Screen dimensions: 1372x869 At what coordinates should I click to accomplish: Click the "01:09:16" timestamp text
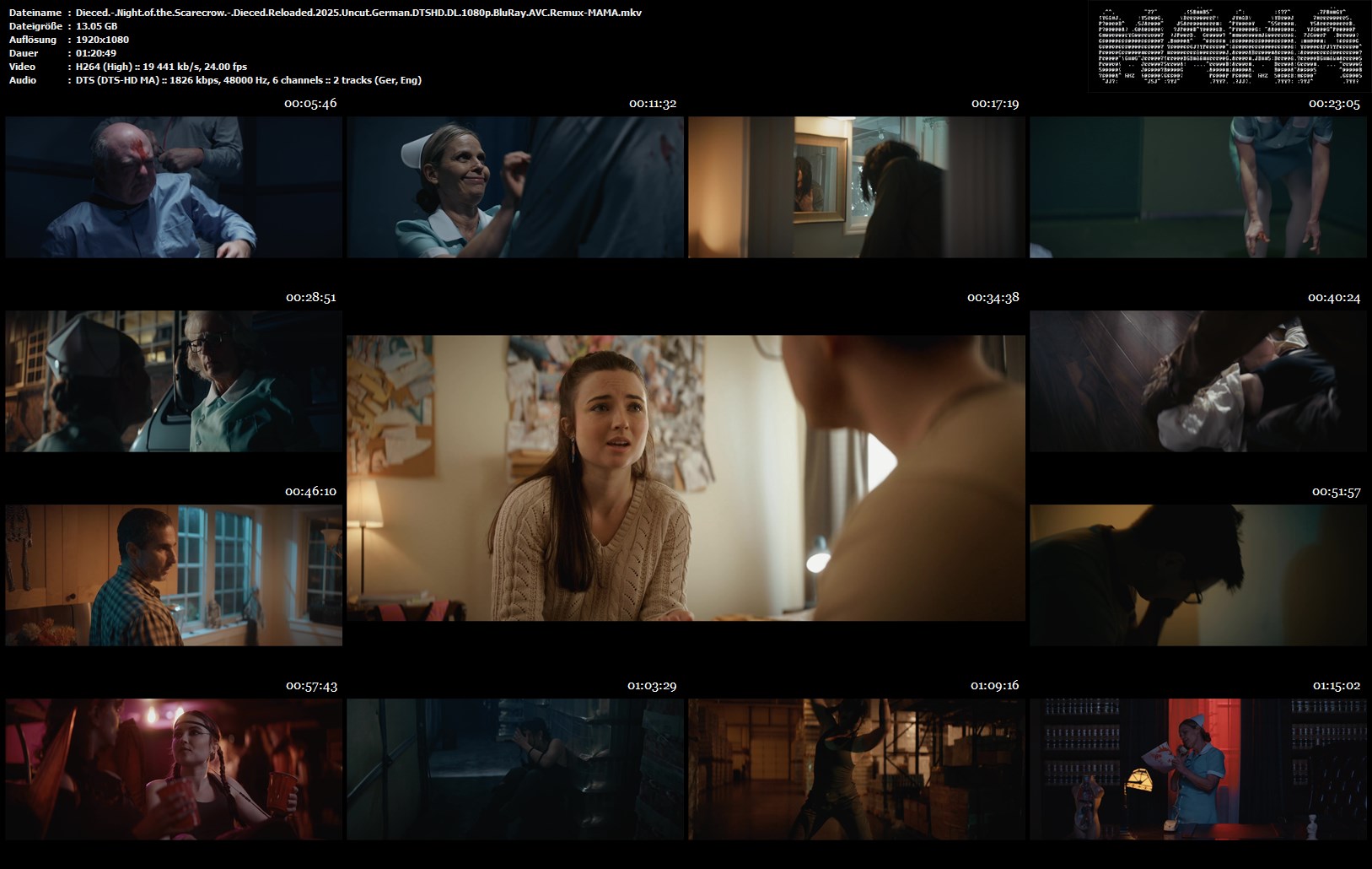click(x=995, y=686)
